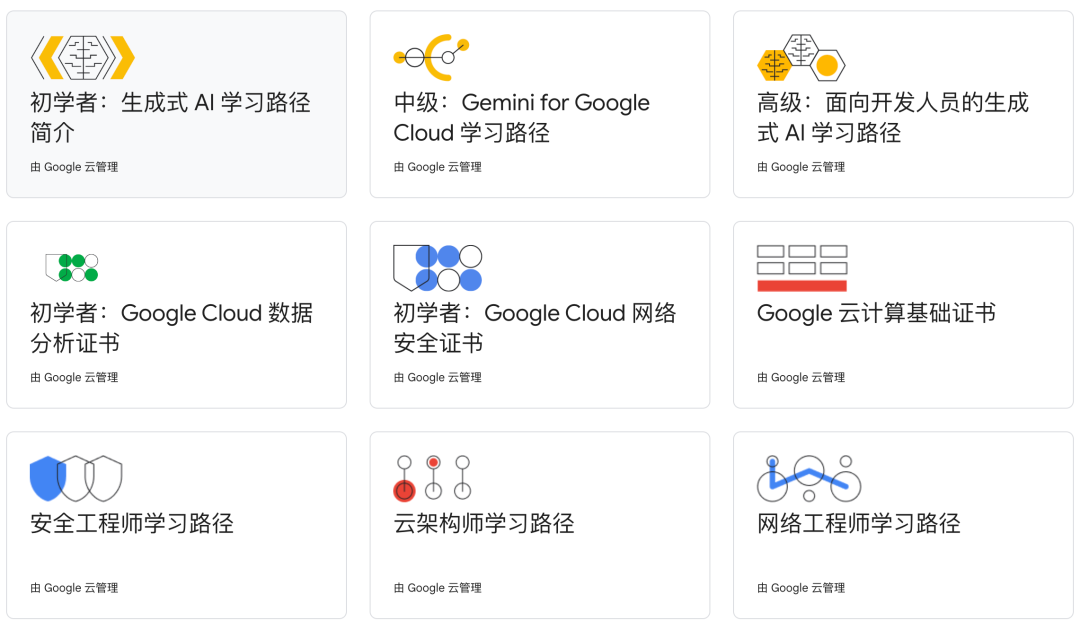
Task: Click 由 Google 云管理 under 云架构师学习路径
Action: click(x=437, y=588)
